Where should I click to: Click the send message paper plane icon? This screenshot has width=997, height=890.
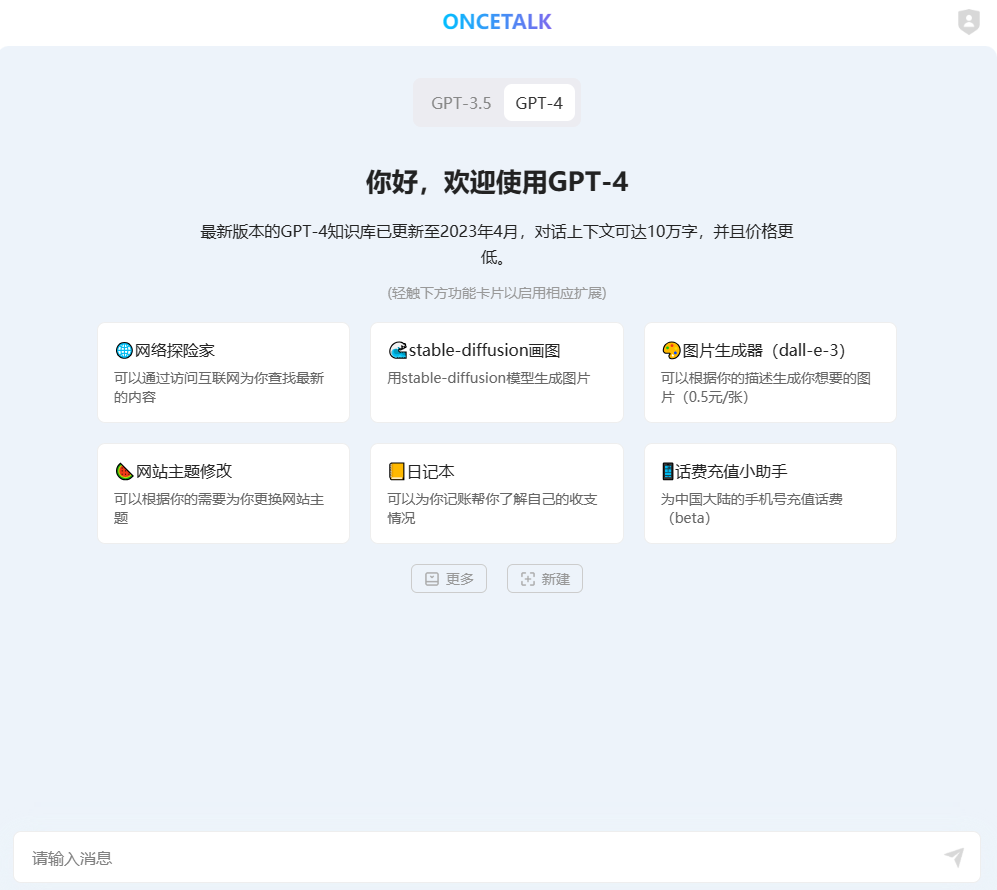tap(954, 857)
